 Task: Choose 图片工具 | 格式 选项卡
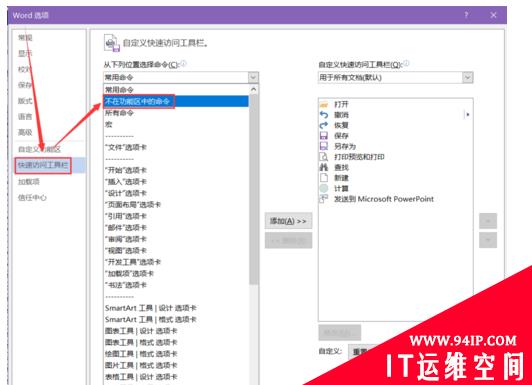(x=176, y=365)
